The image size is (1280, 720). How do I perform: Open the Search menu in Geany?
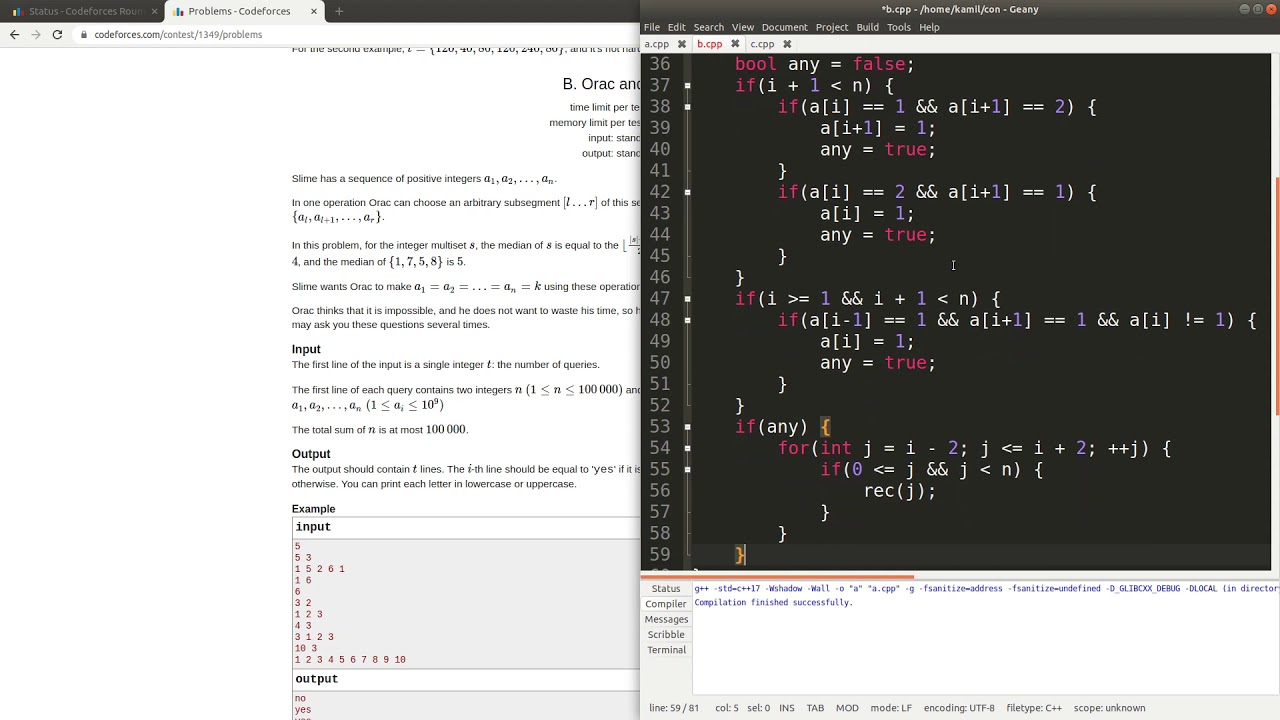708,27
